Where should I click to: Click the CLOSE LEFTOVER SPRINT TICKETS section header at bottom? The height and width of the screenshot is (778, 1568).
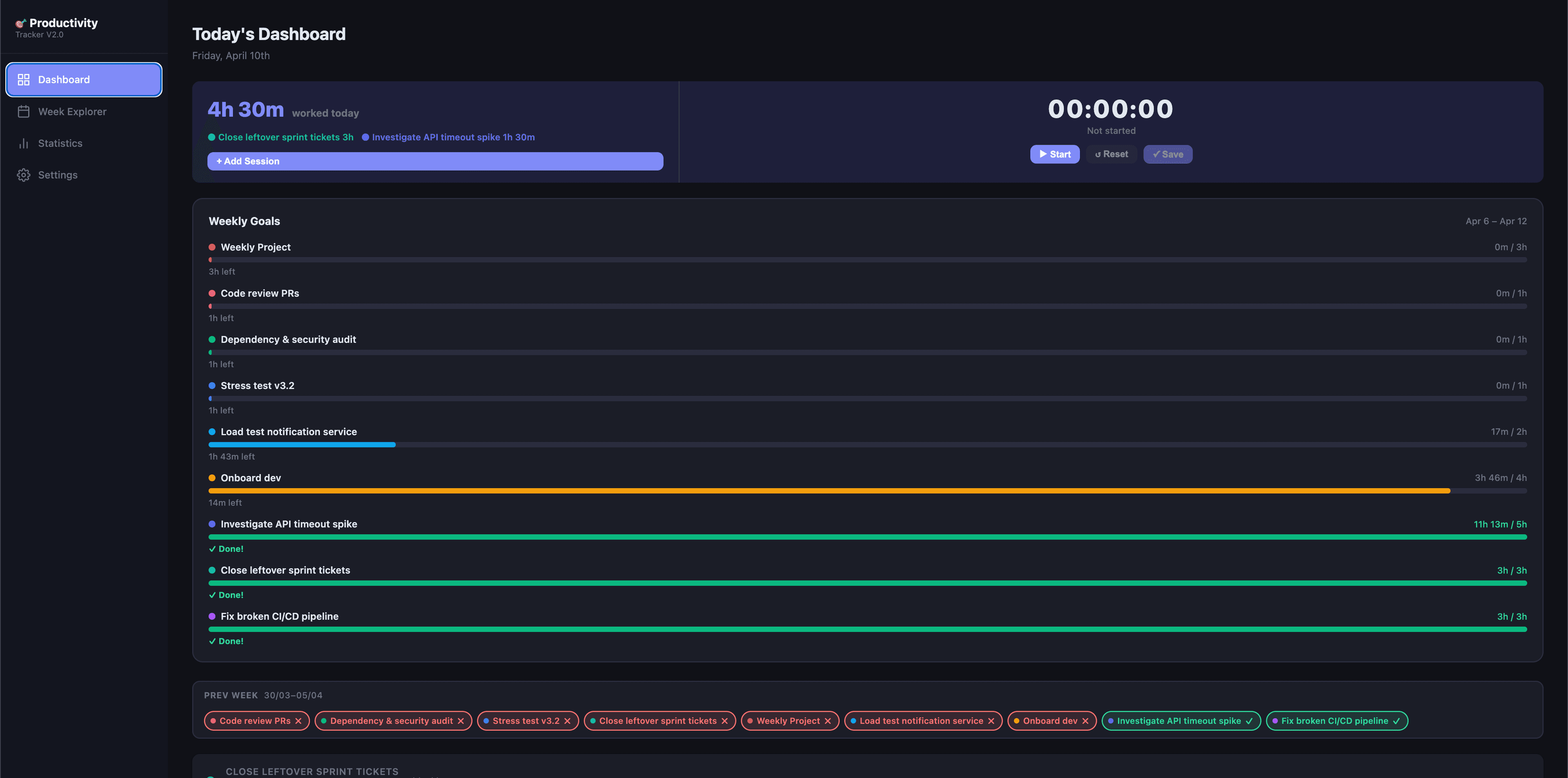312,771
